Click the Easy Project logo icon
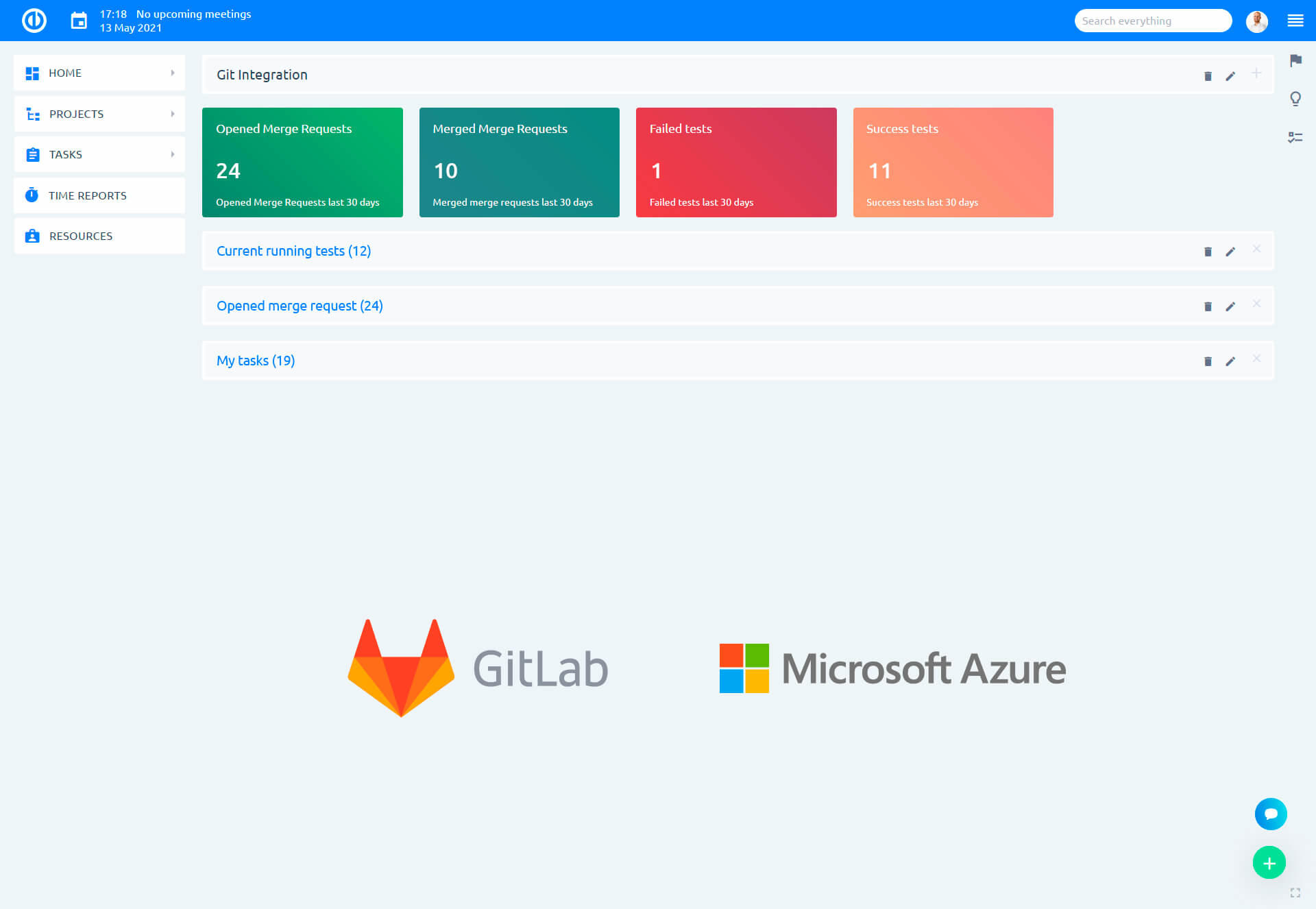 (x=34, y=21)
